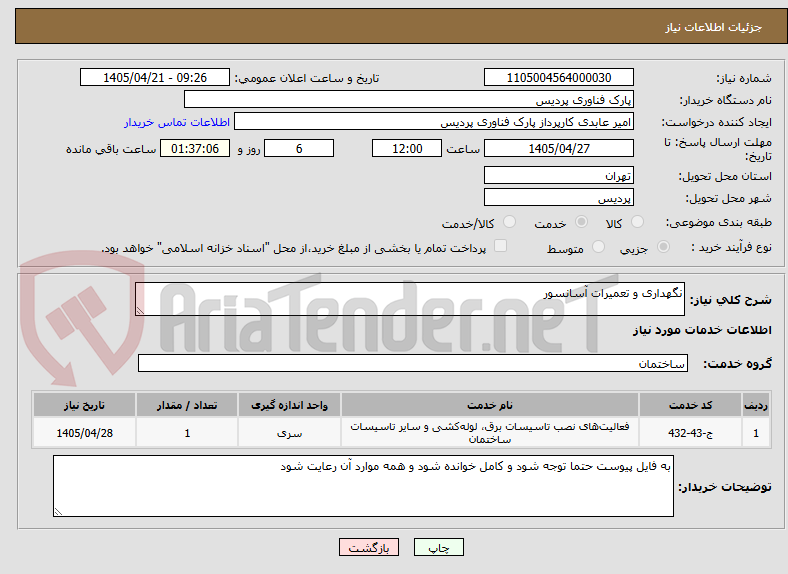The image size is (788, 574).
Task: Click the بازگشت (back) button
Action: pyautogui.click(x=369, y=547)
